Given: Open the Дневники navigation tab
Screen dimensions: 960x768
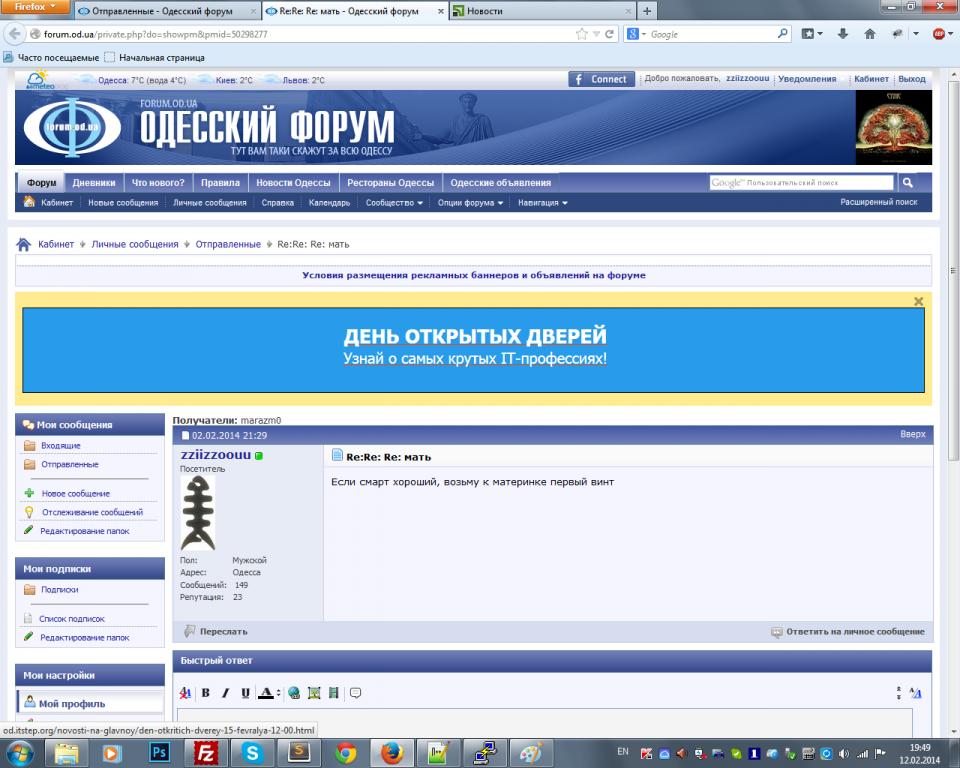Looking at the screenshot, I should [x=94, y=183].
